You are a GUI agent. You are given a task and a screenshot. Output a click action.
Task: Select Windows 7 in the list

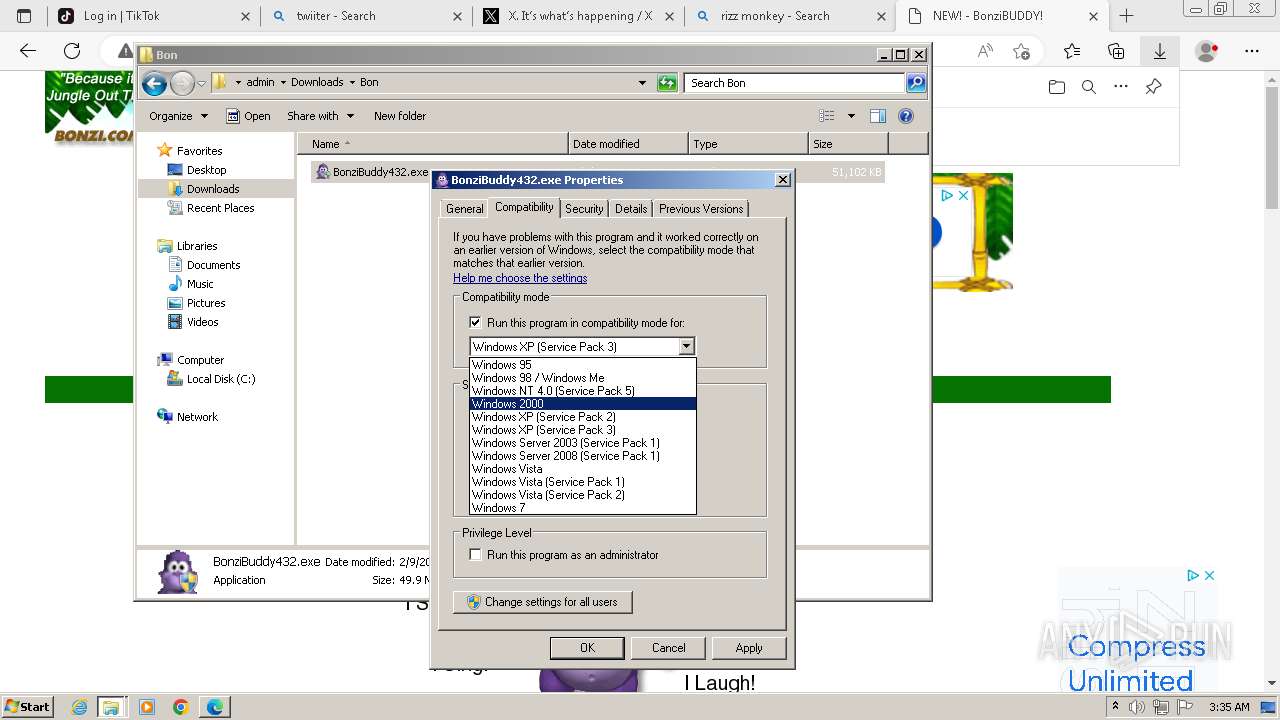click(583, 508)
